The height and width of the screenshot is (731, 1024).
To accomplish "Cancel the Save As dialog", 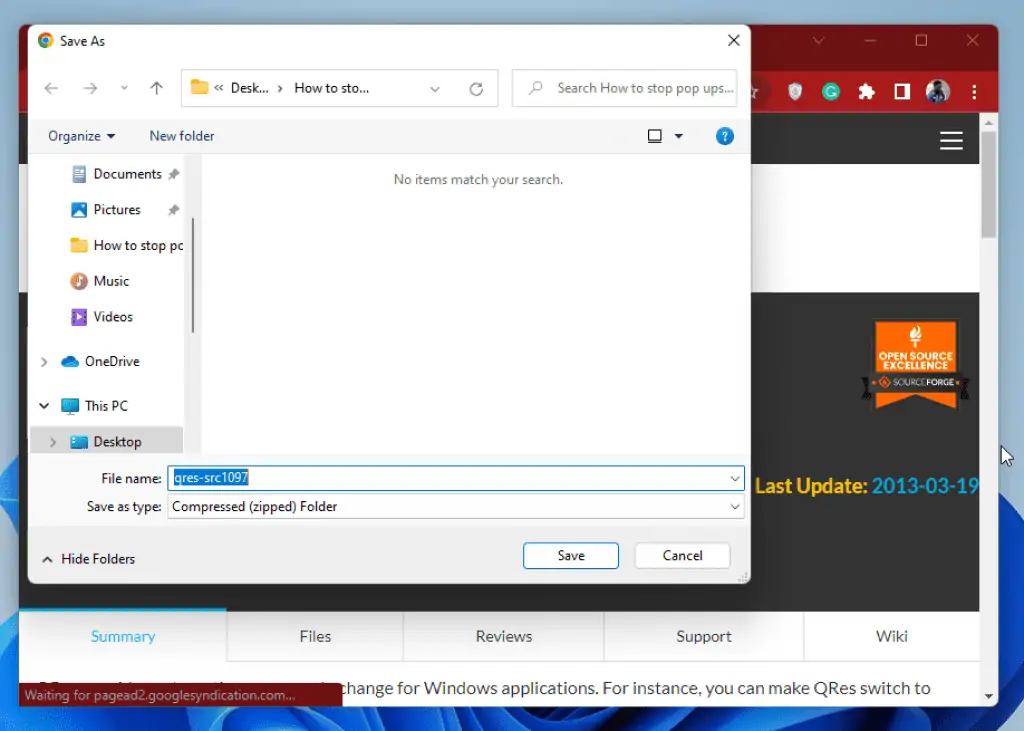I will [682, 555].
